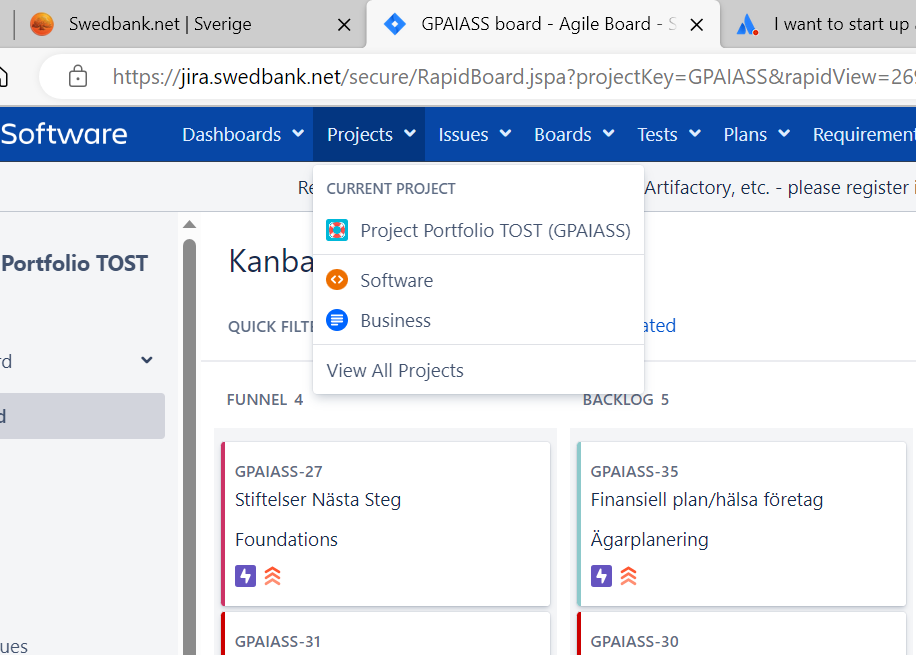This screenshot has width=916, height=655.
Task: Click the Jira diamond favicon on GPAIASS tab
Action: coord(395,24)
